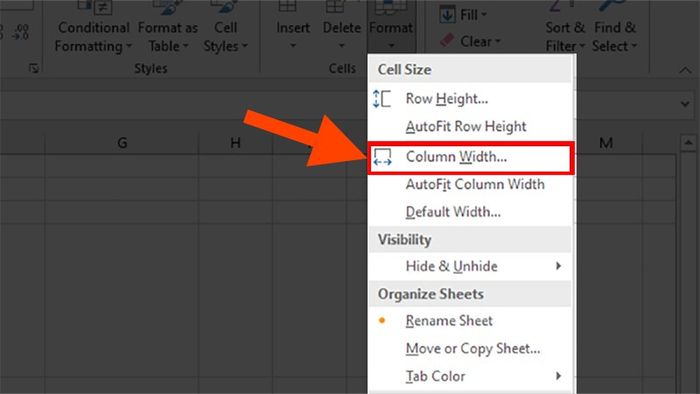Viewport: 700px width, 394px height.
Task: Expand the Hide & Unhide submenu
Action: coord(470,266)
